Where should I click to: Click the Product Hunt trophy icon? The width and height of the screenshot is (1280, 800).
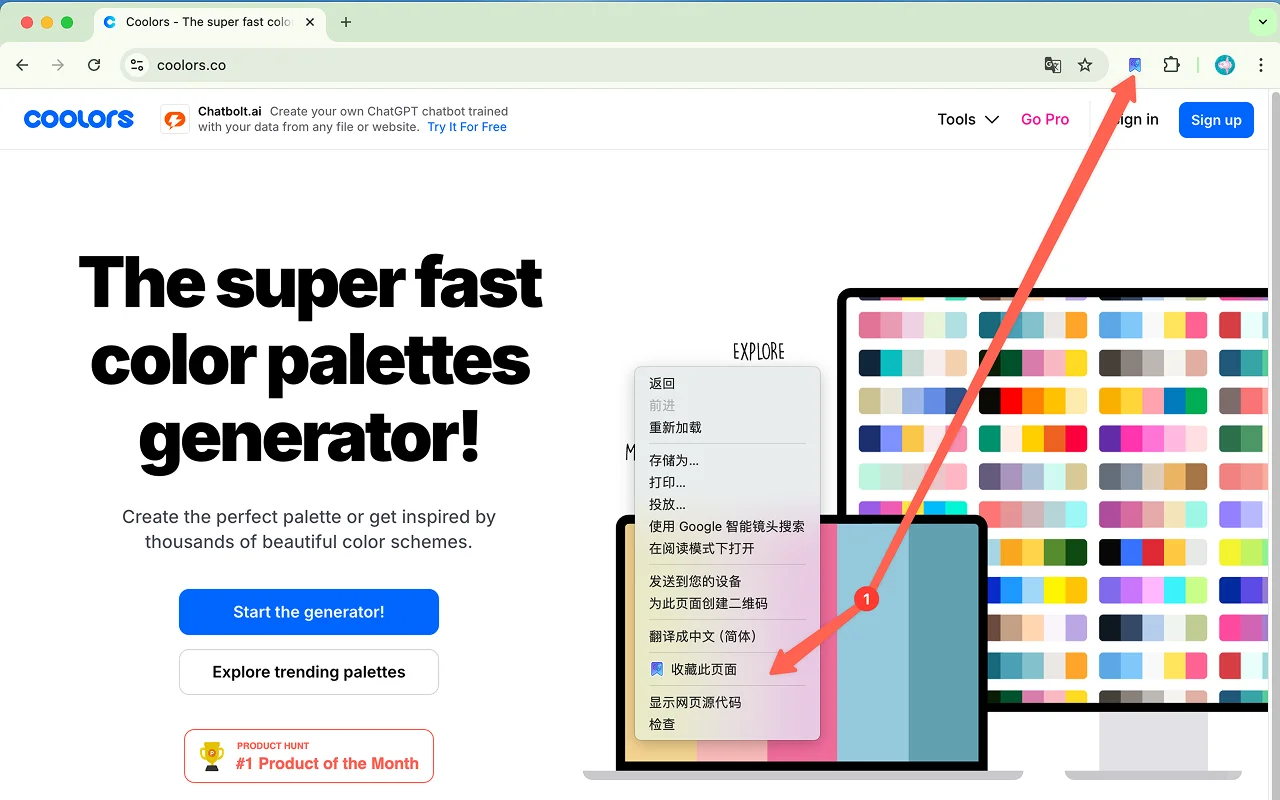click(x=212, y=756)
